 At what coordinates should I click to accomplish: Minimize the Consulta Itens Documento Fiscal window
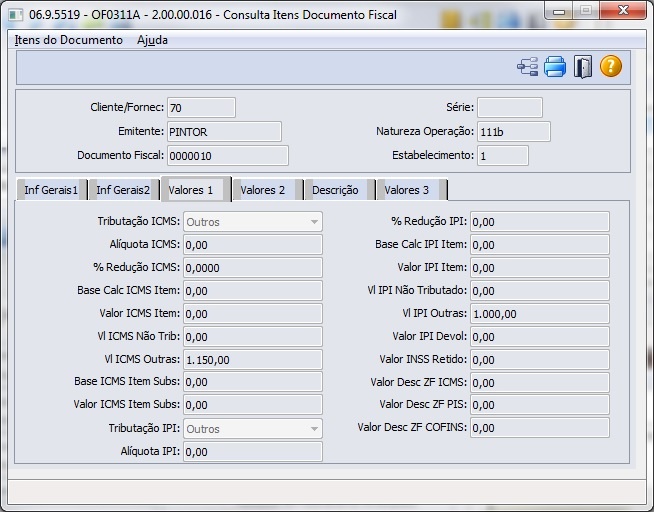click(x=559, y=11)
